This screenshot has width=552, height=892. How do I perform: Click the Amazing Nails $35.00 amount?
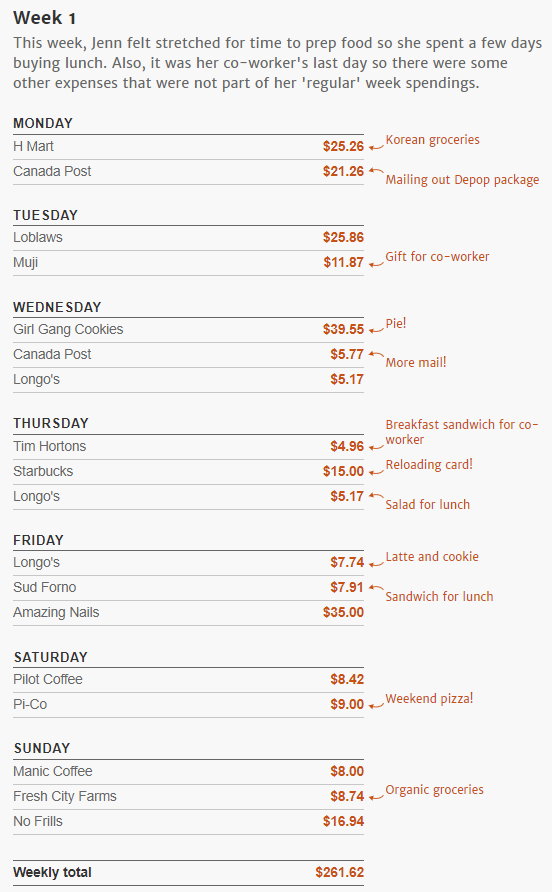pyautogui.click(x=343, y=612)
